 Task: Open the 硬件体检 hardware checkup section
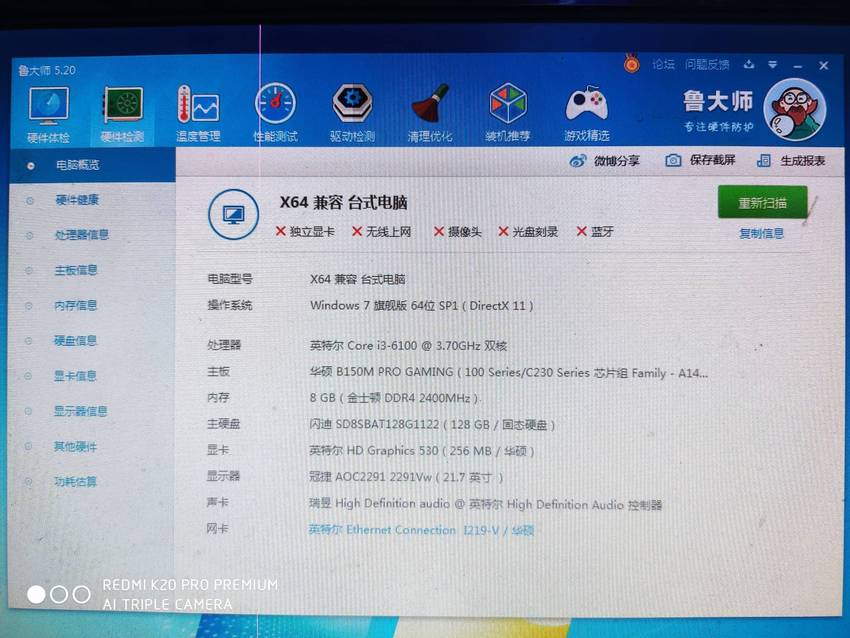(48, 114)
